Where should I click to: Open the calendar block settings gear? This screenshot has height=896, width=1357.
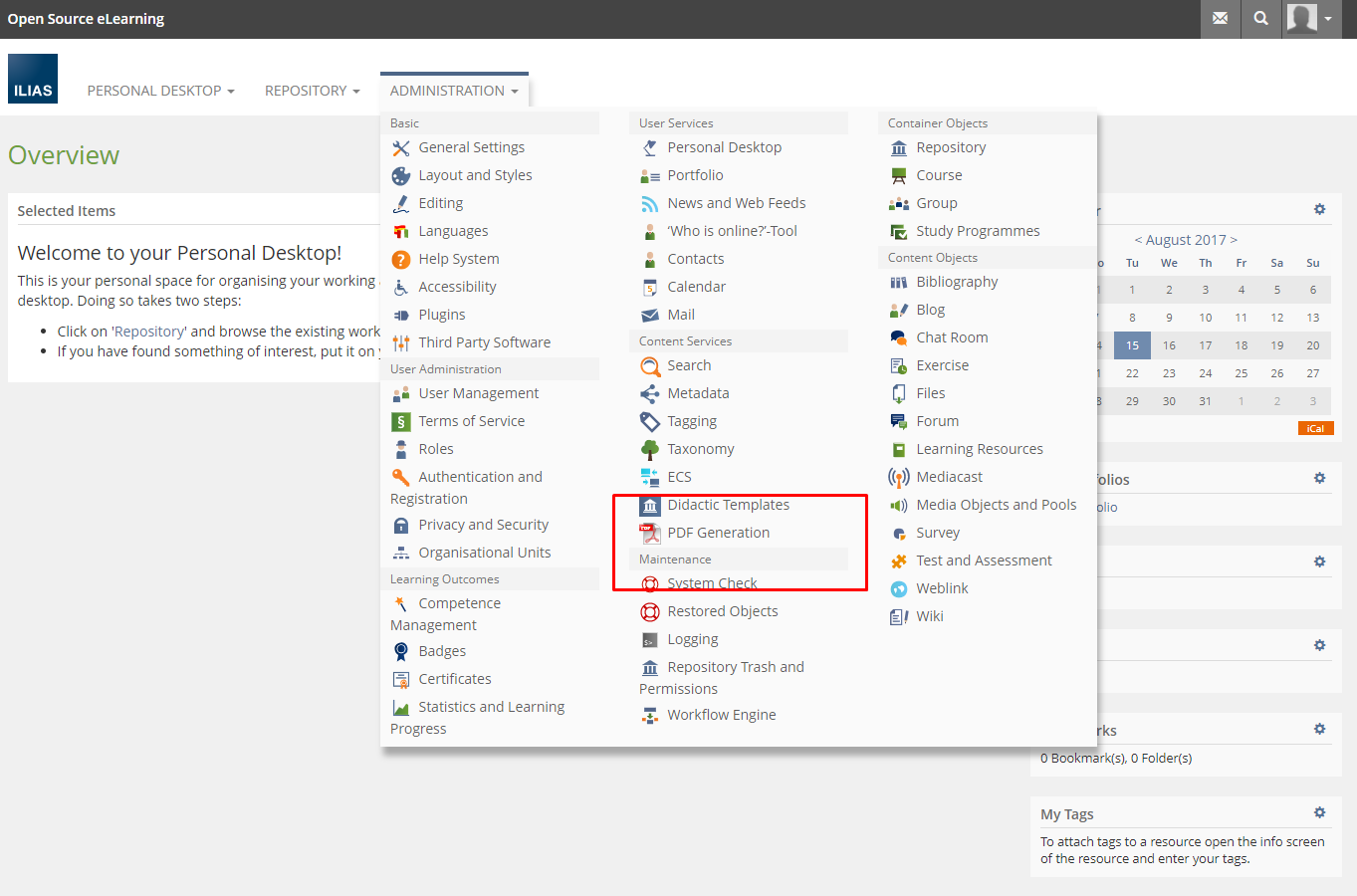pyautogui.click(x=1319, y=209)
